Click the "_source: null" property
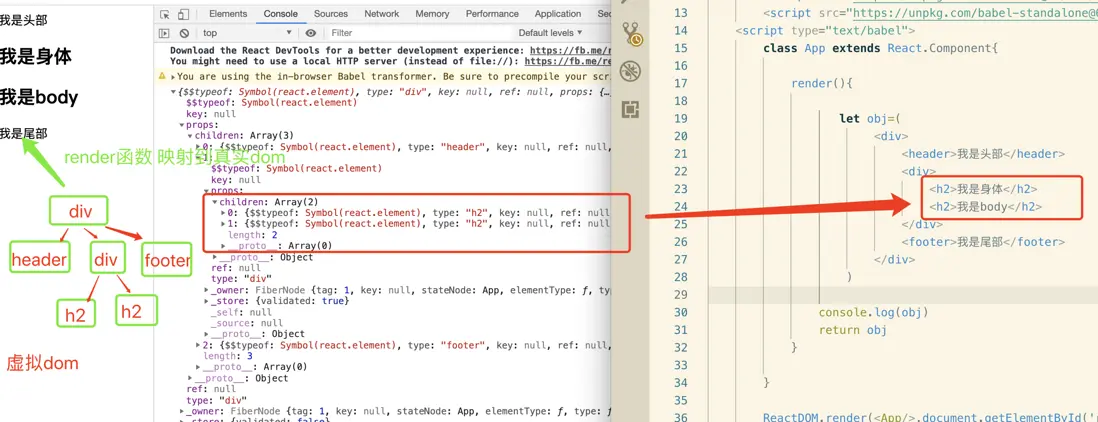1098x422 pixels. (x=247, y=323)
